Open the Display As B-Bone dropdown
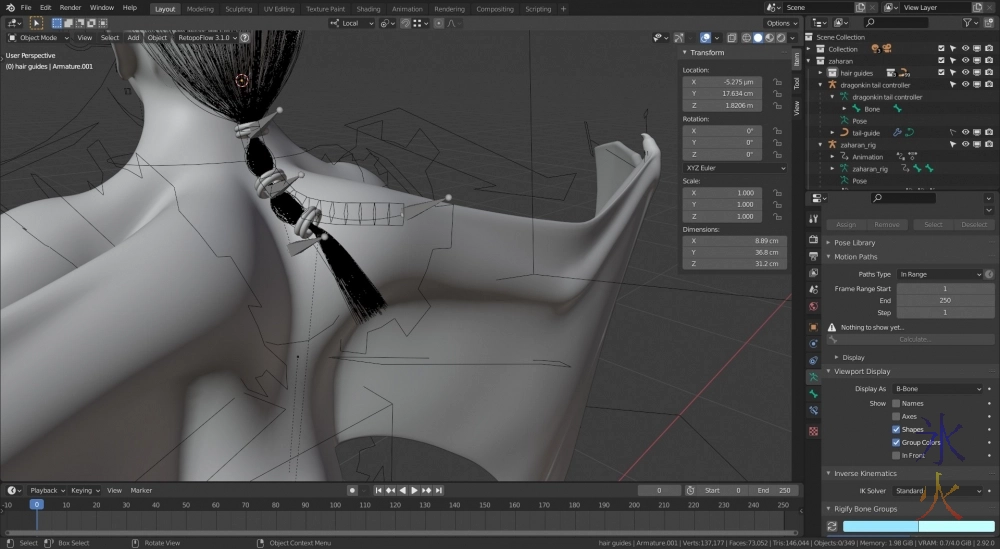This screenshot has width=1000, height=549. point(939,389)
